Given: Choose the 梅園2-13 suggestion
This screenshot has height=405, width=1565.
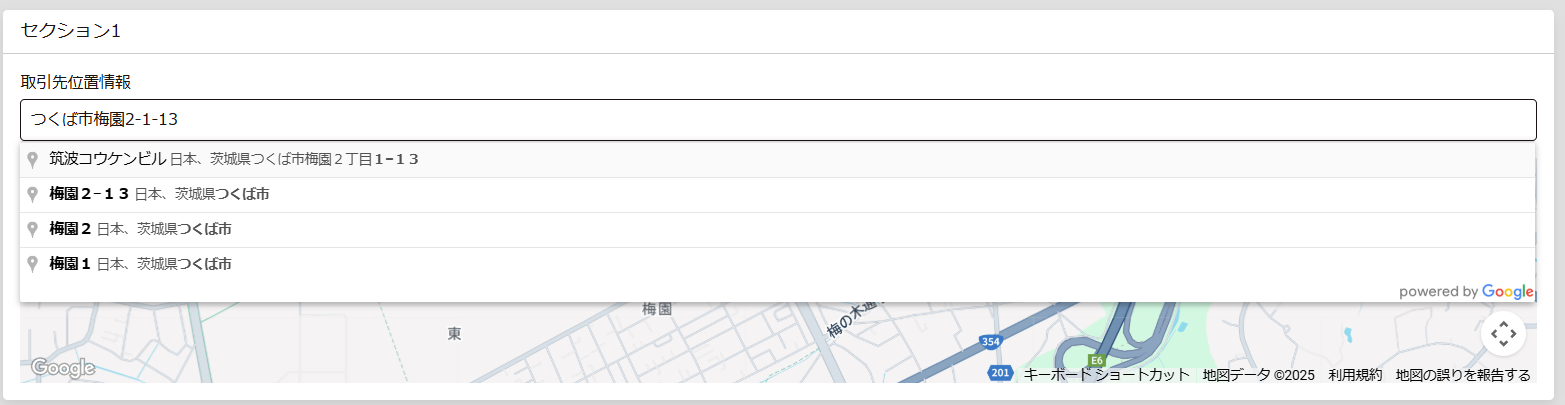Looking at the screenshot, I should pyautogui.click(x=778, y=195).
